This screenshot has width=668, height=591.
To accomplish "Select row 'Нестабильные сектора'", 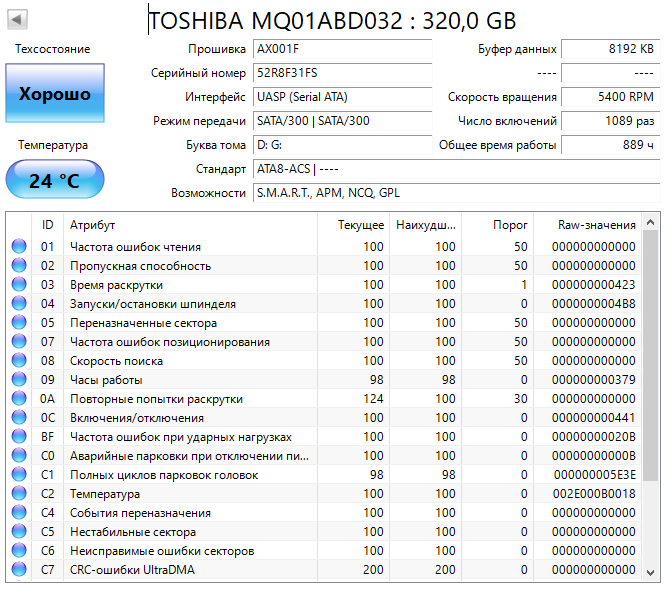I will tap(324, 532).
